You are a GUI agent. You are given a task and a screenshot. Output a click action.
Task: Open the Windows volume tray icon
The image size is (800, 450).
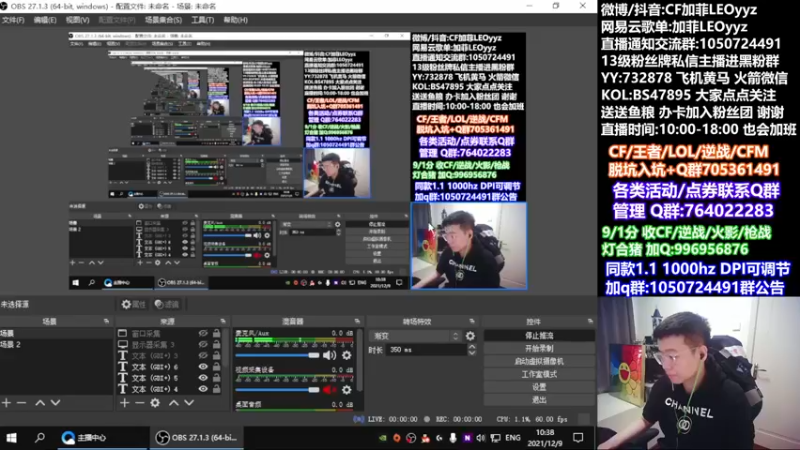point(481,438)
